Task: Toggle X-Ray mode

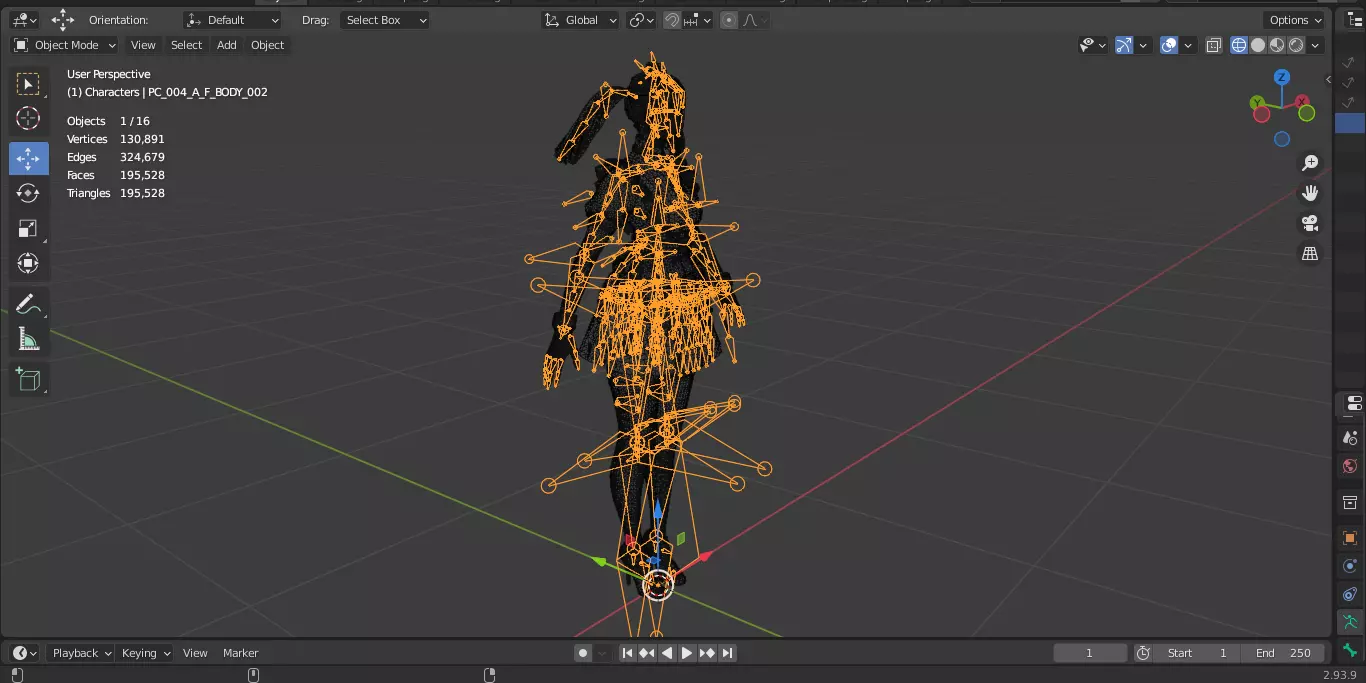Action: point(1213,45)
